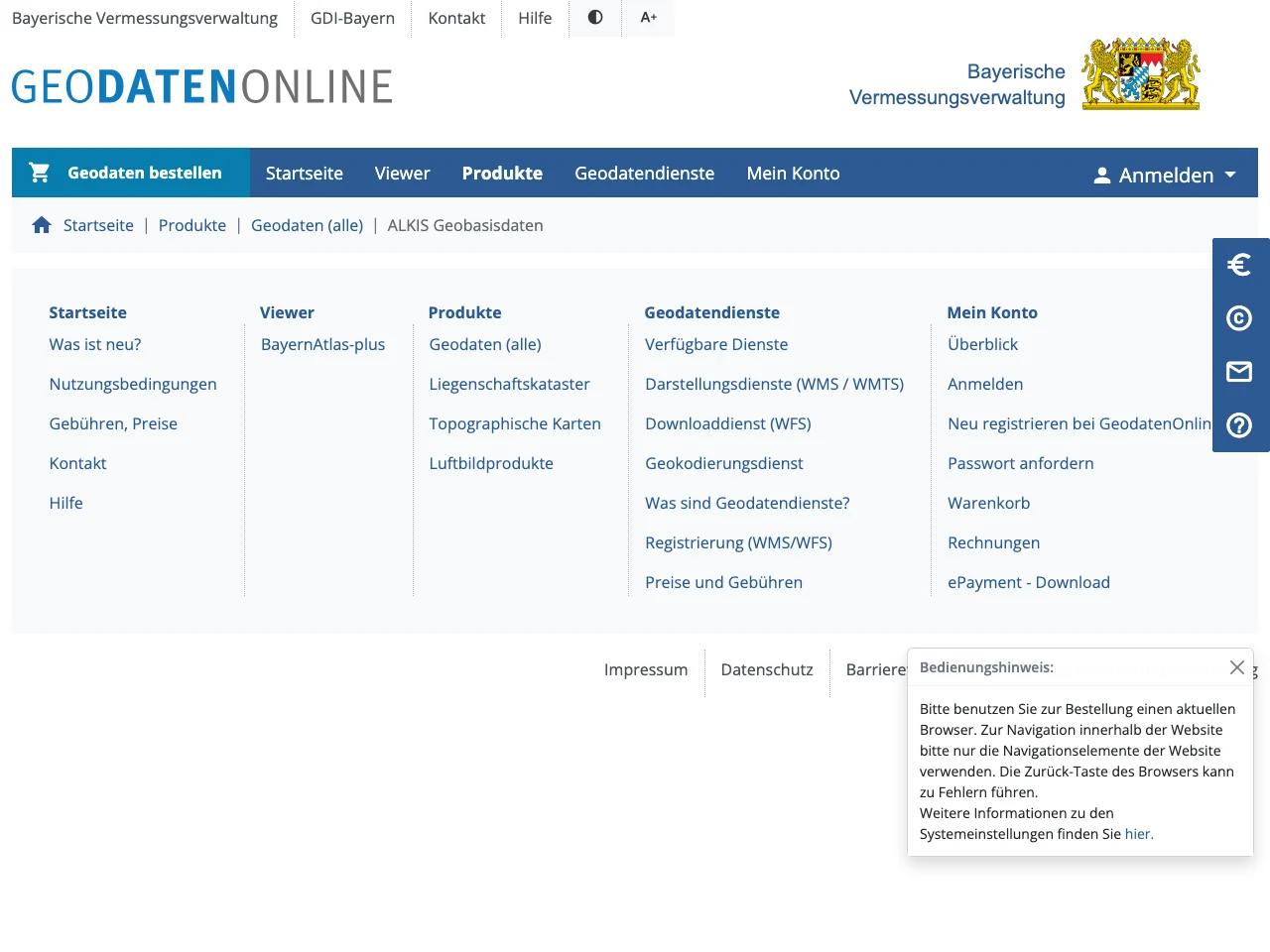Open the copyright sidebar icon
This screenshot has height=952, width=1270.
point(1239,318)
